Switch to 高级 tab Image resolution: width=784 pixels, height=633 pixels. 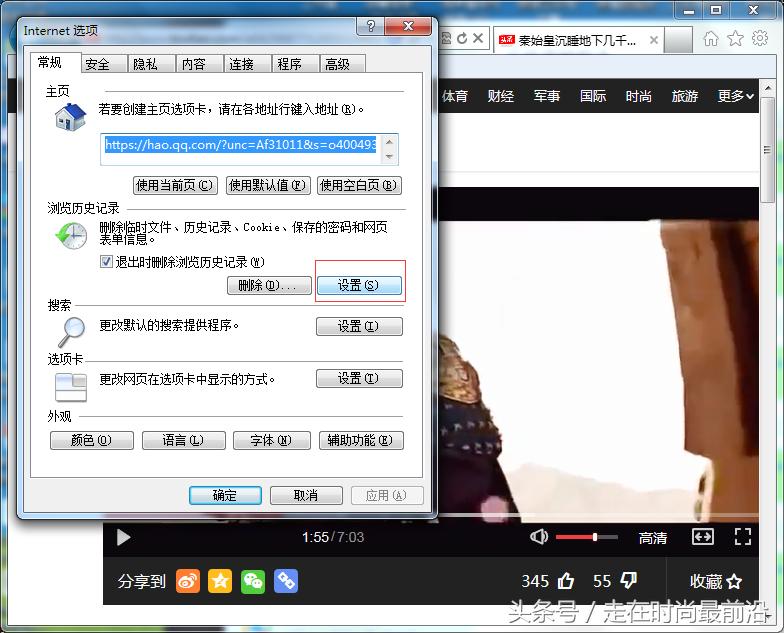coord(344,64)
